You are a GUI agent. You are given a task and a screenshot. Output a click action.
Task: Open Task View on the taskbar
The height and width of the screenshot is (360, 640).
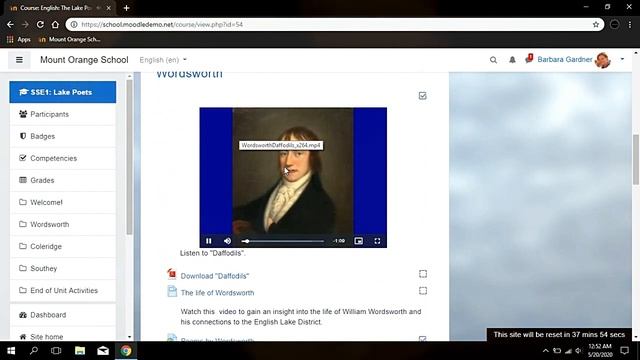pos(56,351)
